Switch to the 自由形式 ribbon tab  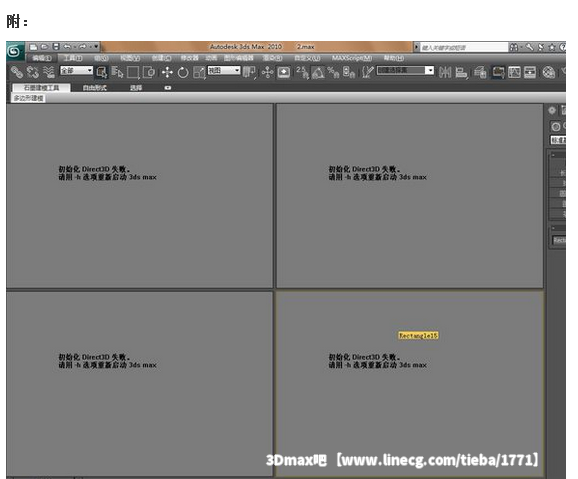[94, 88]
